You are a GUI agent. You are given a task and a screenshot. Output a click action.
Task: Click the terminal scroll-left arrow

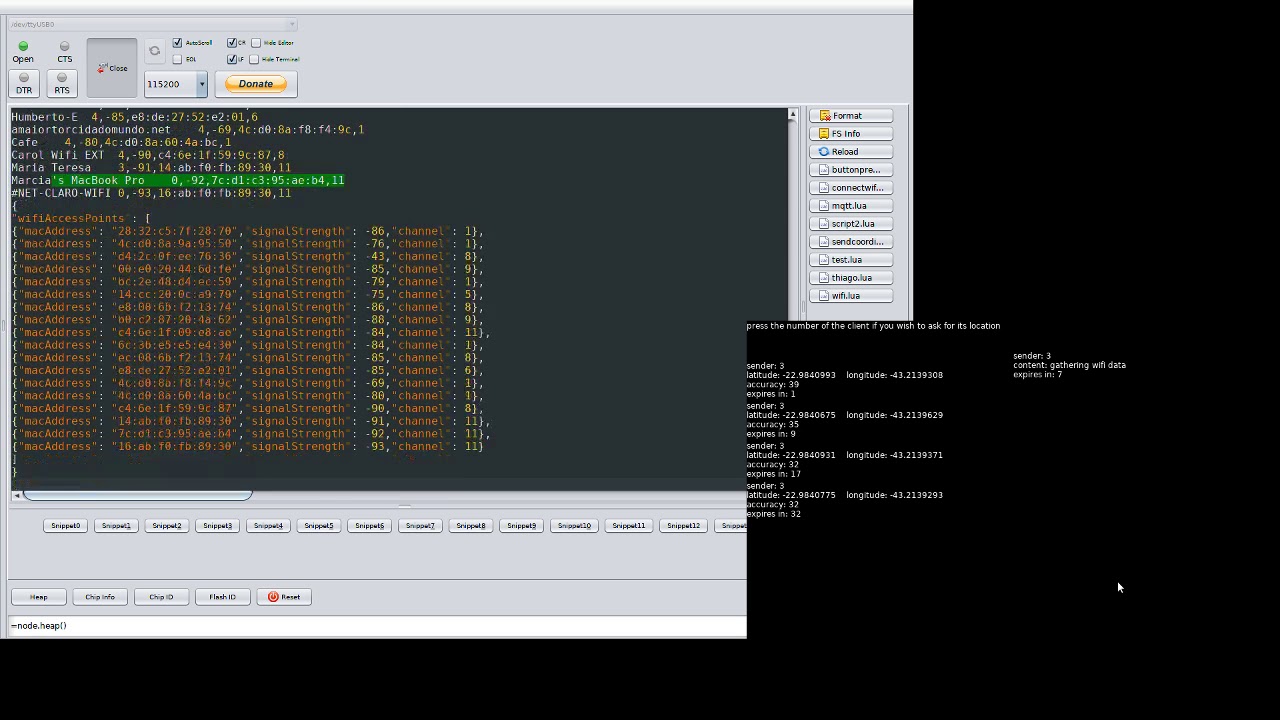point(16,495)
